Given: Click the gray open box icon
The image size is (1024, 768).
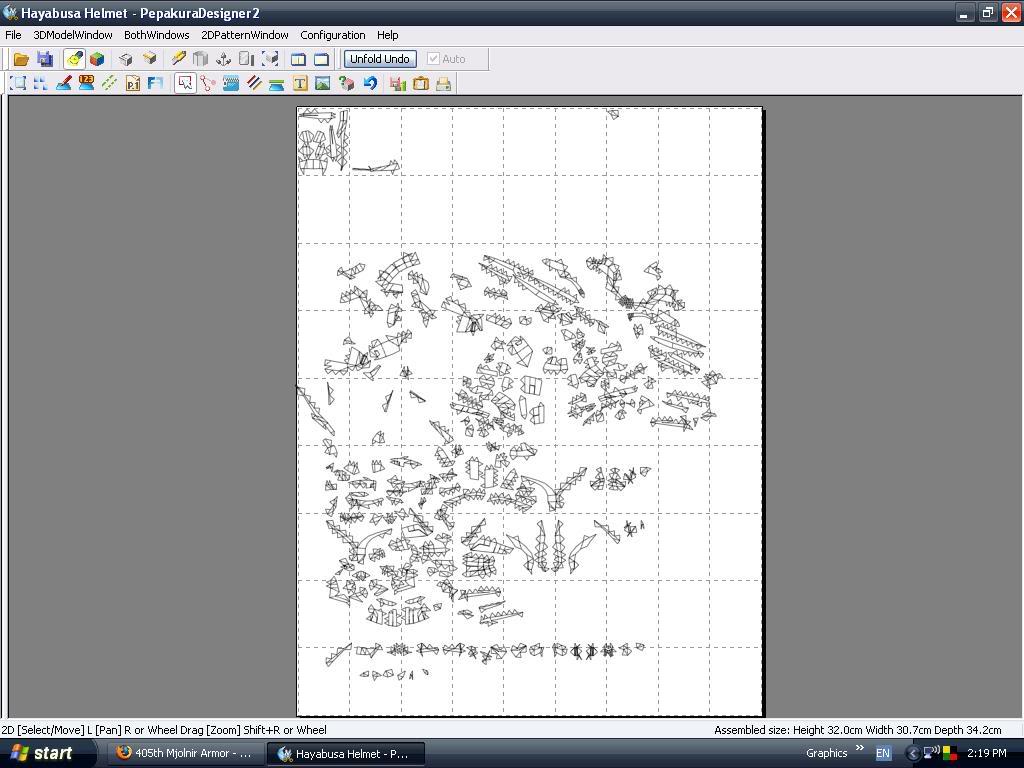Looking at the screenshot, I should (125, 59).
